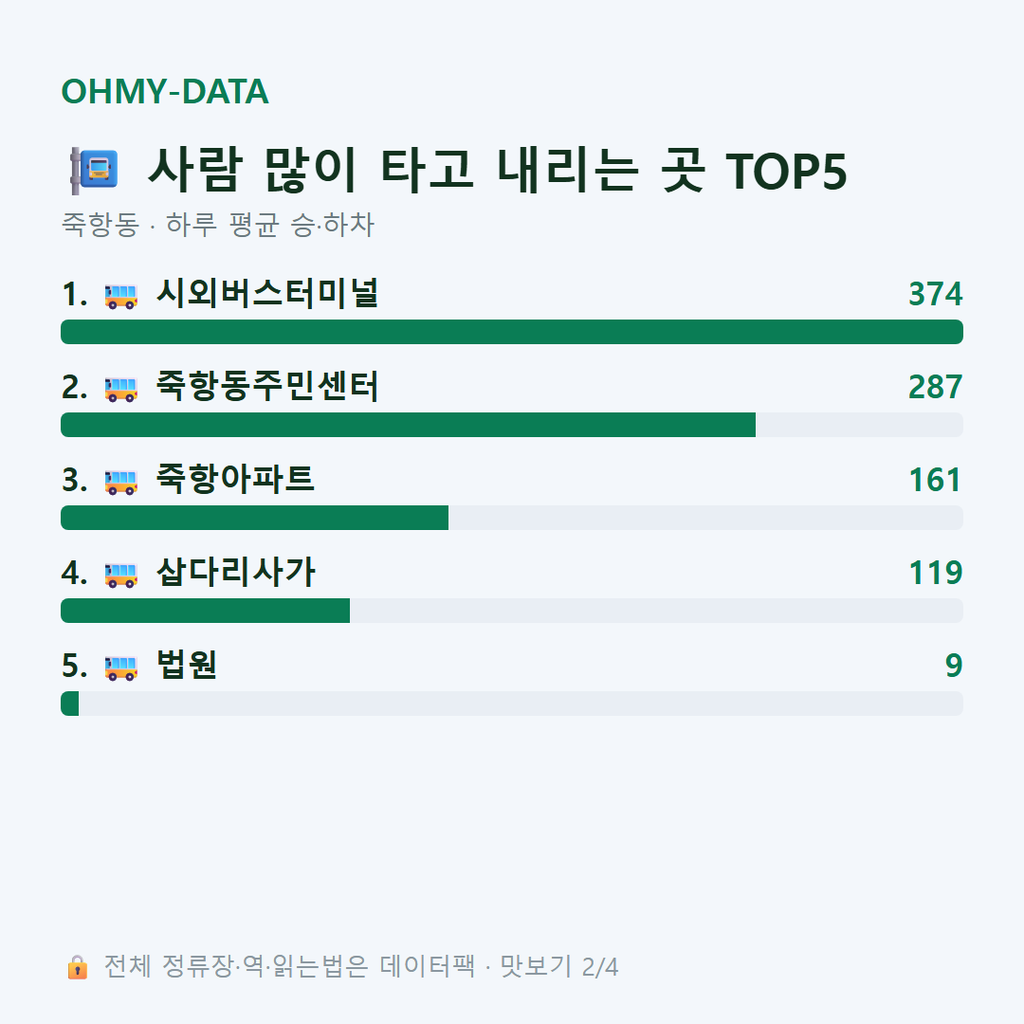Screen dimensions: 1024x1024
Task: Click the lock icon in the footer
Action: [x=77, y=967]
